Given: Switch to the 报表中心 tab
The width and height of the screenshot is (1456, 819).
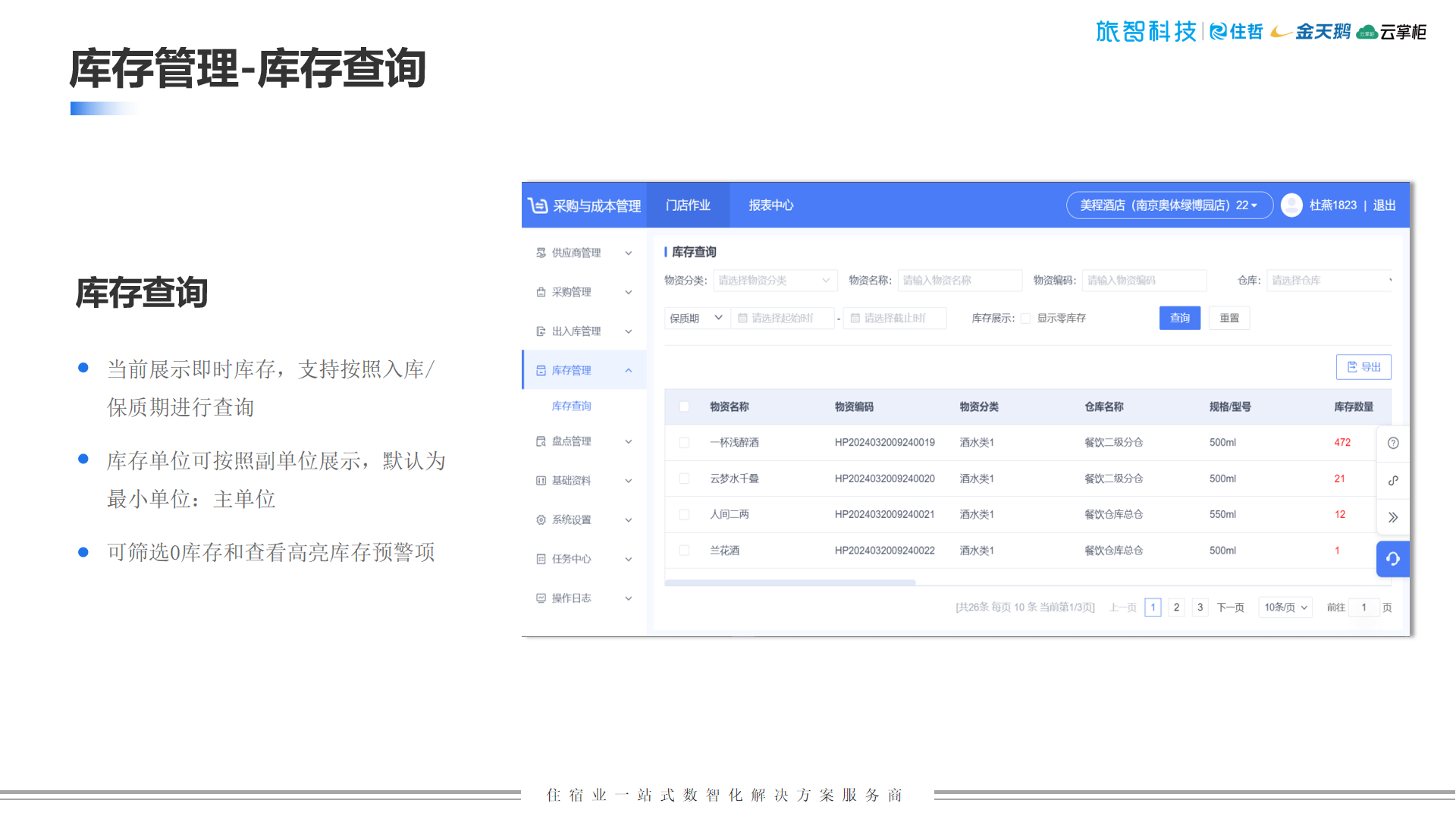Looking at the screenshot, I should click(x=770, y=206).
